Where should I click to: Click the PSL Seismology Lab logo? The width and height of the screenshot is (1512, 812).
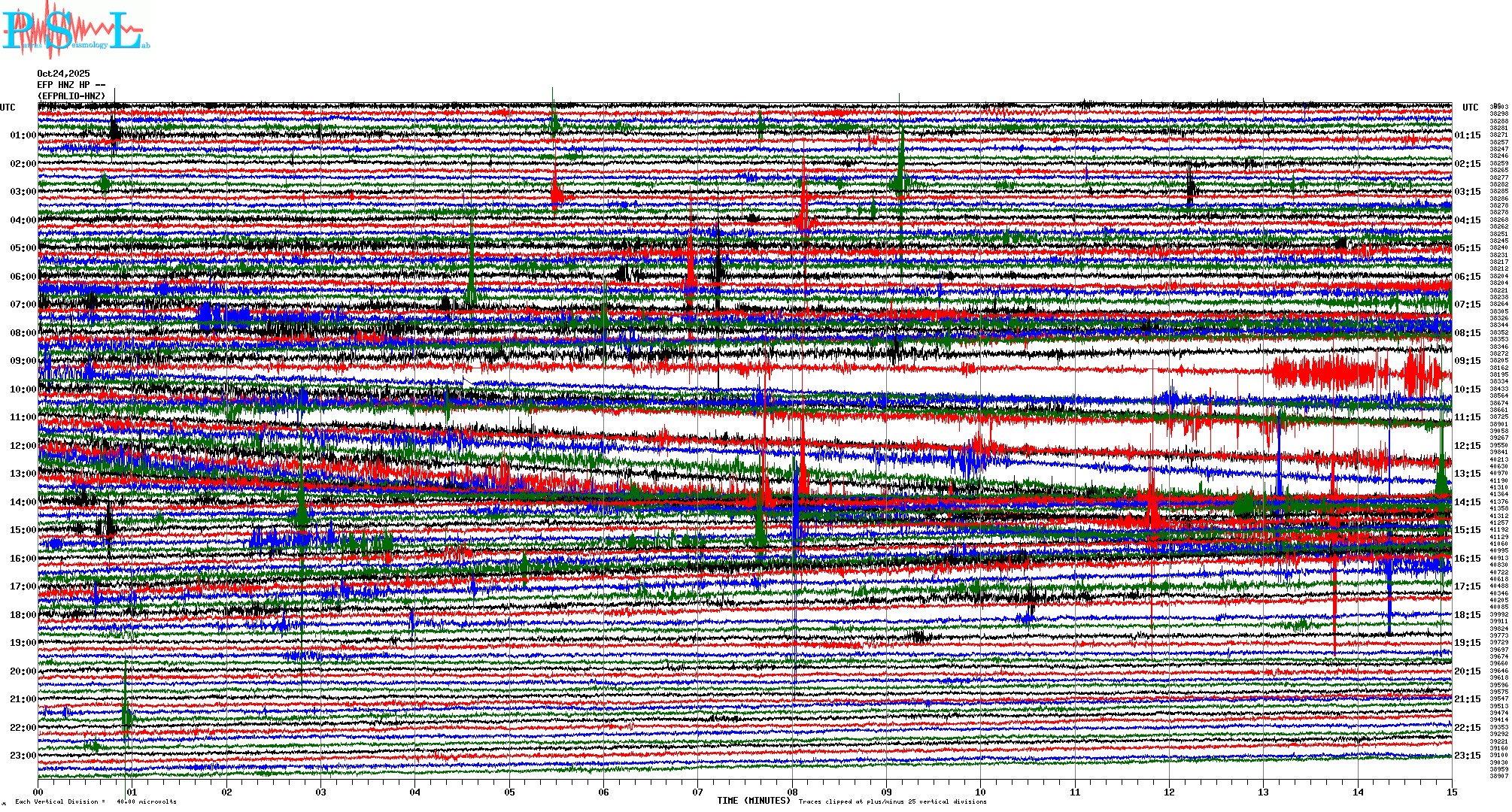74,30
